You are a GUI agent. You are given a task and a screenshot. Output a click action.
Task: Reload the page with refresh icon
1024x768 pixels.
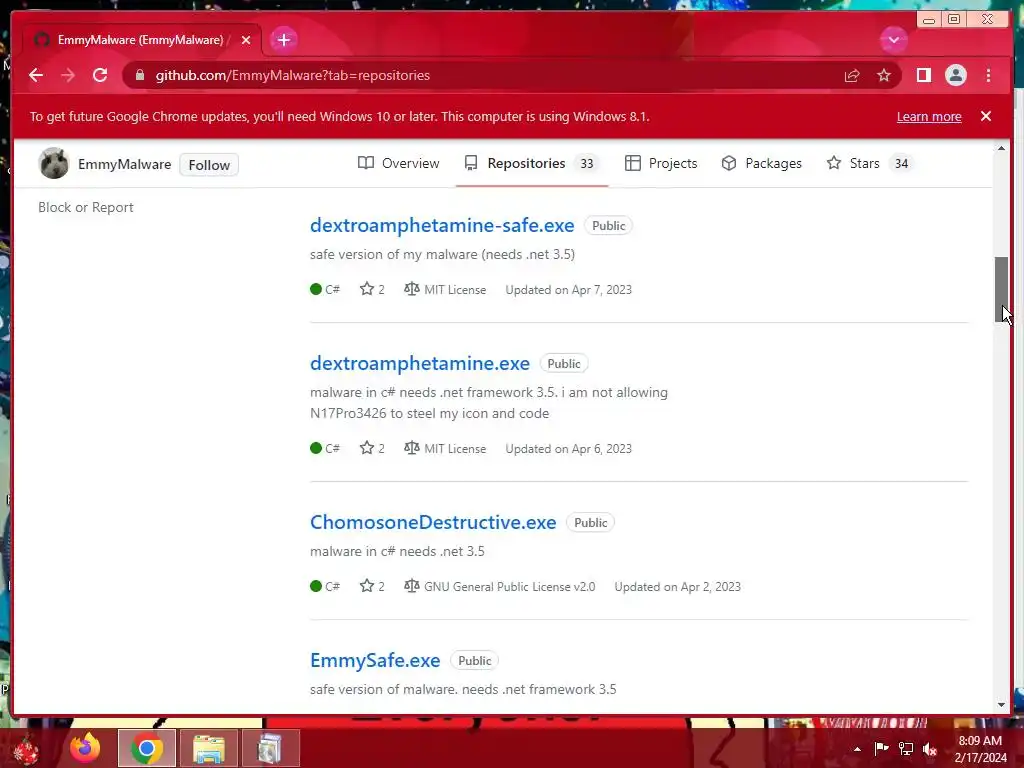[100, 75]
